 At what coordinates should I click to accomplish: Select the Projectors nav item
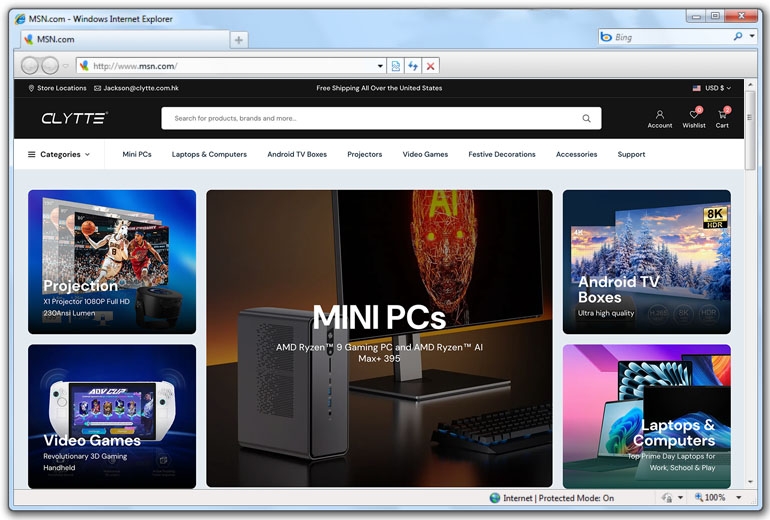click(364, 154)
